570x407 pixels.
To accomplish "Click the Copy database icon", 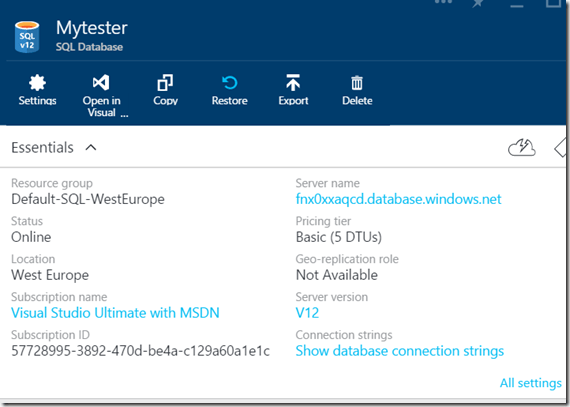I will click(x=165, y=83).
